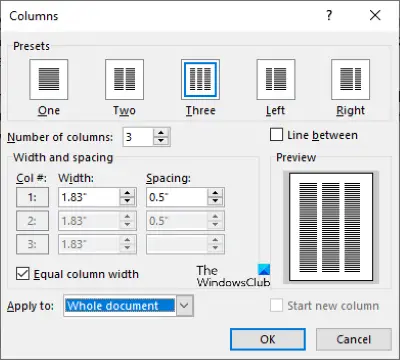
Task: Decrease column 1 spacing with down spinner
Action: tap(215, 201)
